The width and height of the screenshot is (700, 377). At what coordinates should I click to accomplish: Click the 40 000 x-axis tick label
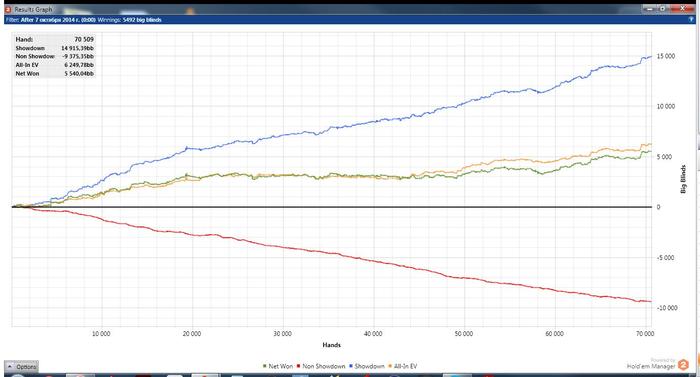[x=373, y=334]
